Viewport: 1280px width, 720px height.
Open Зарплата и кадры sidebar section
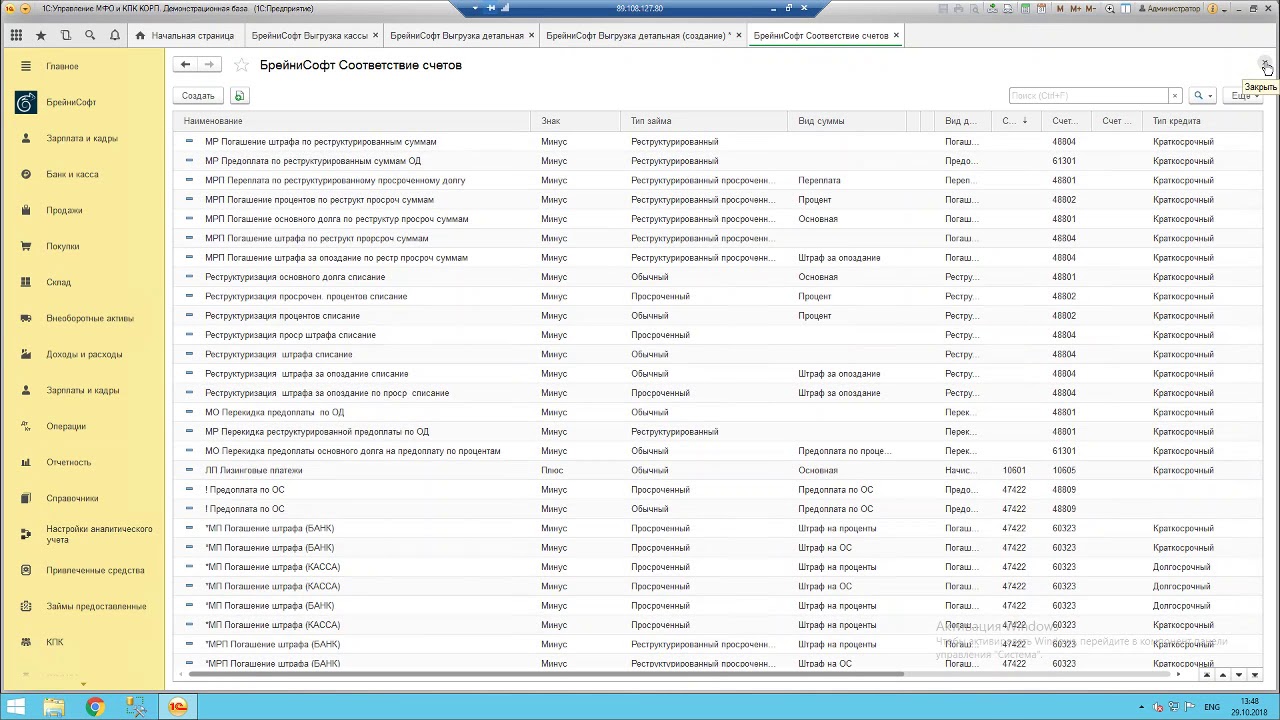[82, 138]
